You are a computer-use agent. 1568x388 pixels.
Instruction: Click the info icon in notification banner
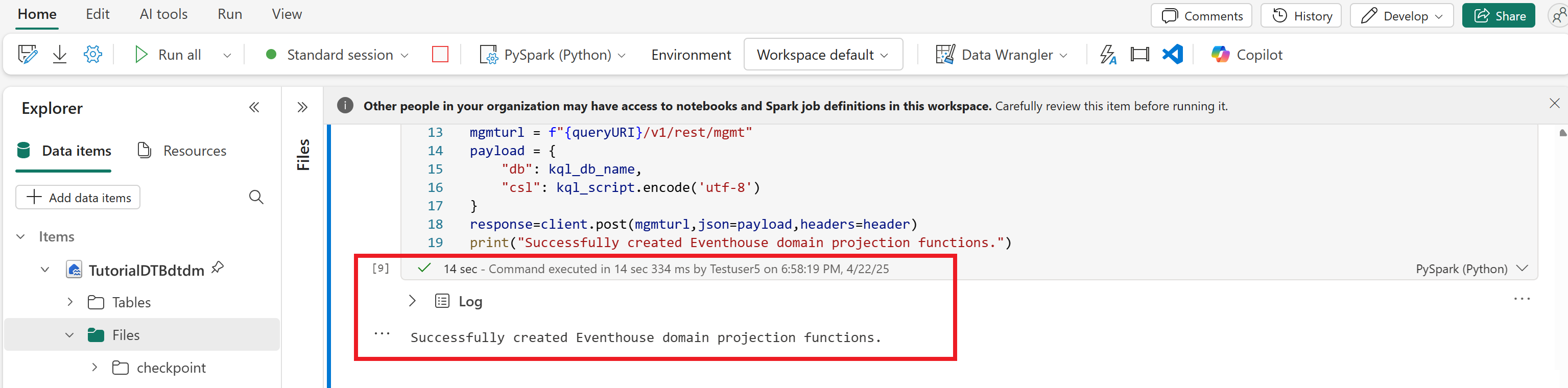click(345, 106)
